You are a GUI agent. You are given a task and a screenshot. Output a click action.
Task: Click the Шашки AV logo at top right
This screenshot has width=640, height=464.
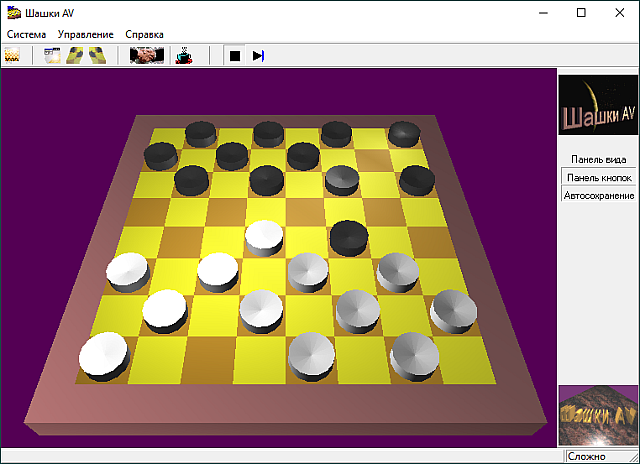[597, 106]
